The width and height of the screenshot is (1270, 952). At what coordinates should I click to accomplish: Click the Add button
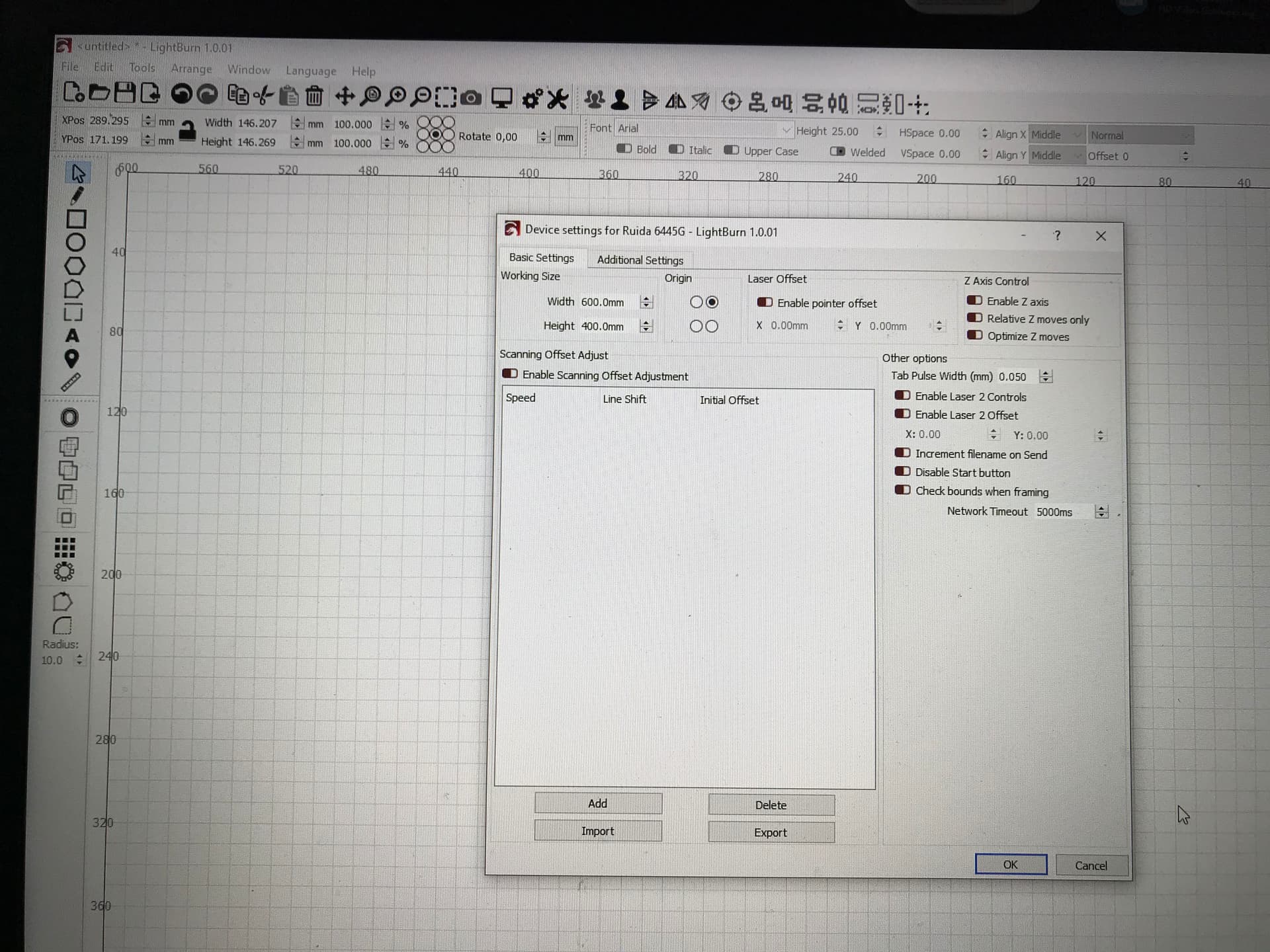598,803
